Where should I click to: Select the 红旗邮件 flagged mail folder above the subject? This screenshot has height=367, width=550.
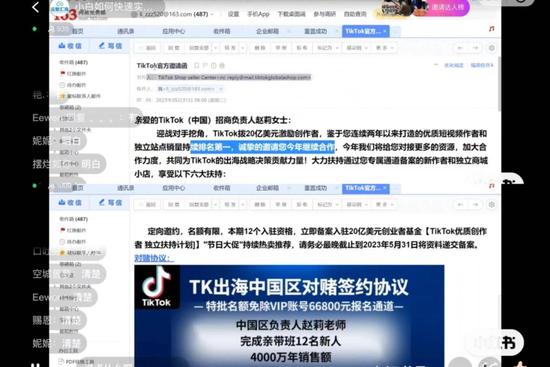(x=73, y=73)
